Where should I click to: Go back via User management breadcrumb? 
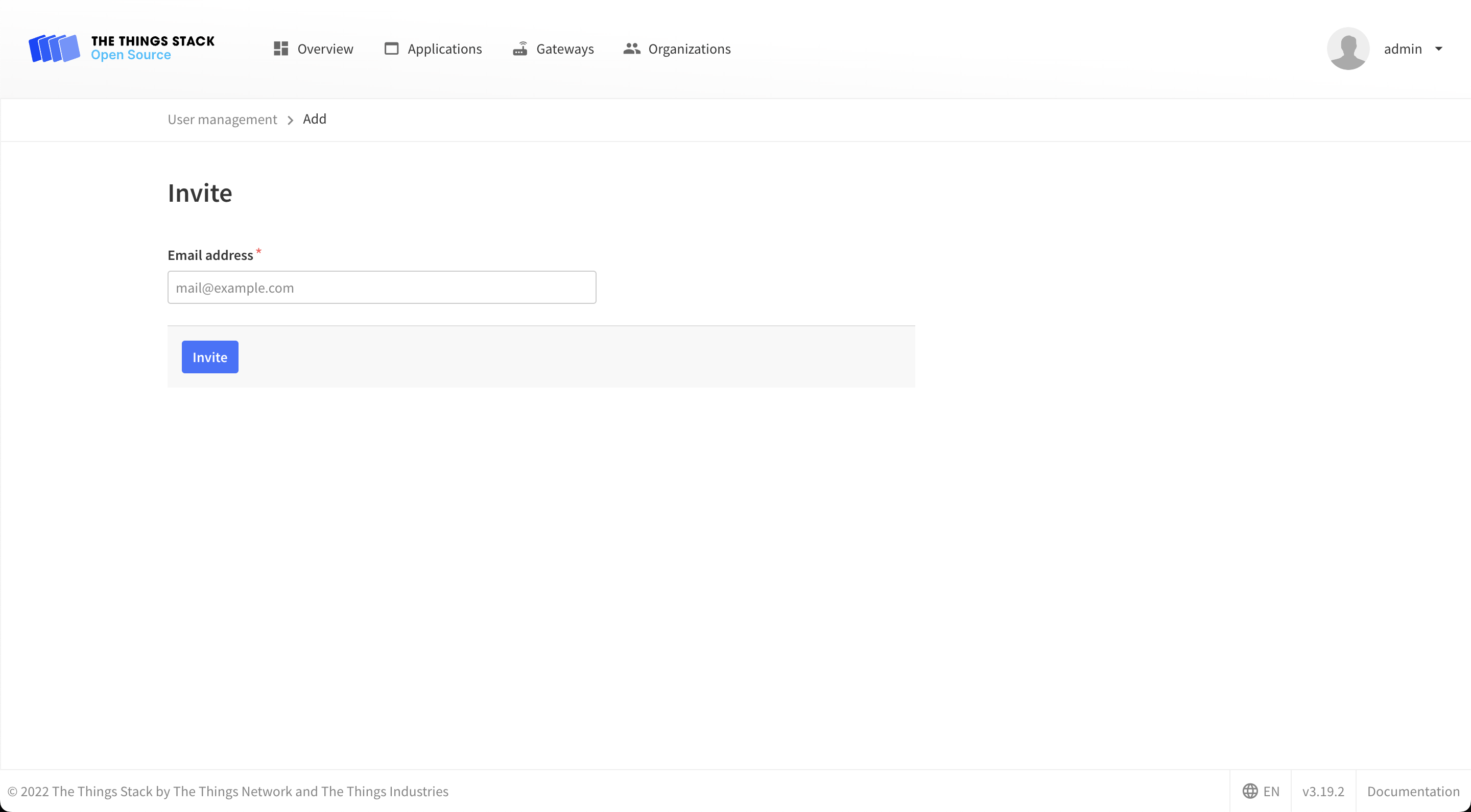coord(222,119)
